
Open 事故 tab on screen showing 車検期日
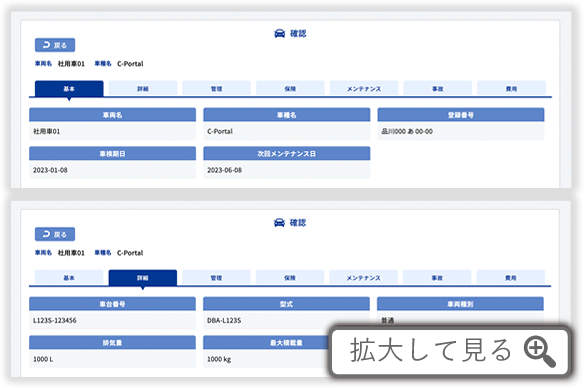tap(438, 89)
